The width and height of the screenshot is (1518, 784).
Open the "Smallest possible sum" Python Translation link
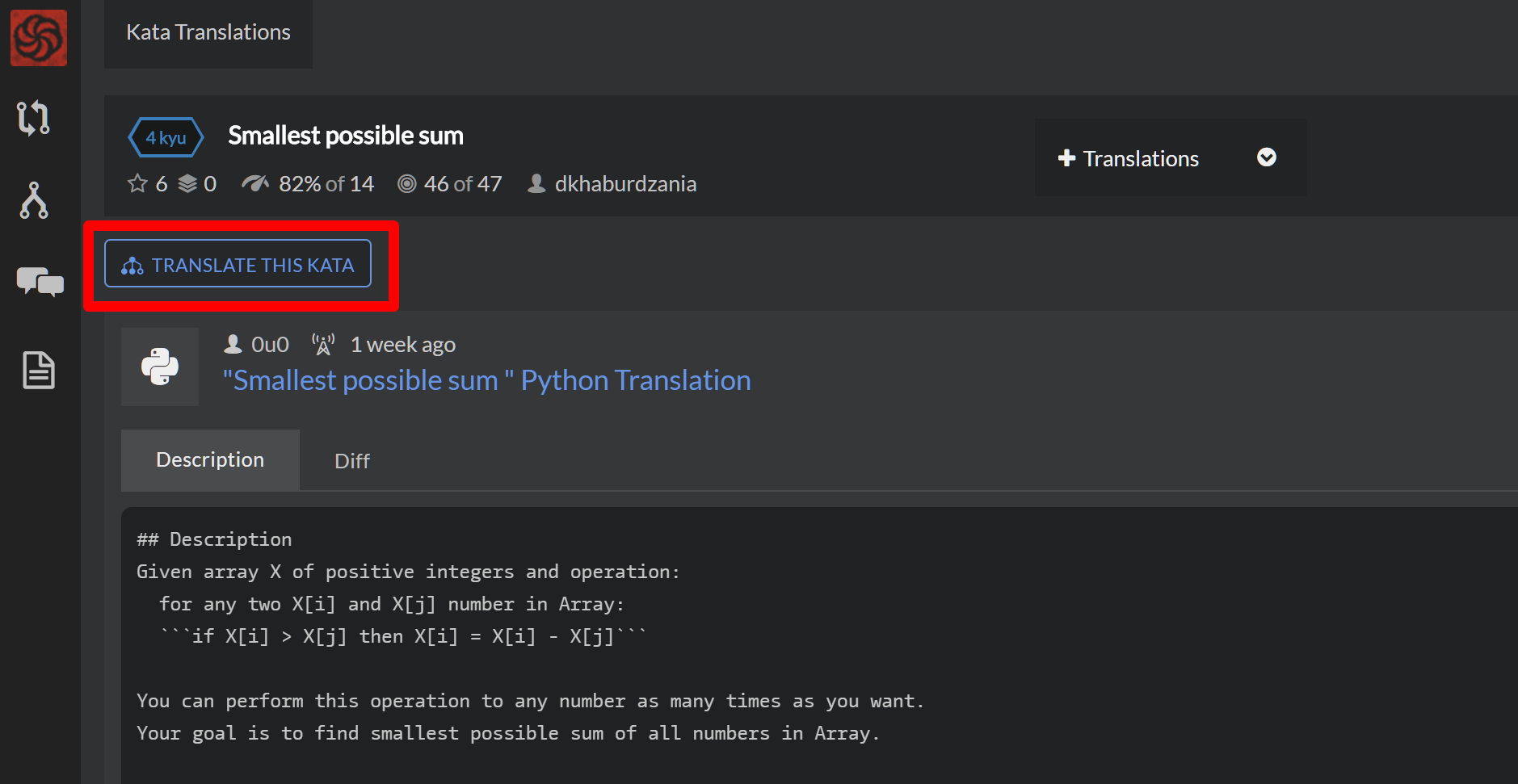tap(486, 380)
